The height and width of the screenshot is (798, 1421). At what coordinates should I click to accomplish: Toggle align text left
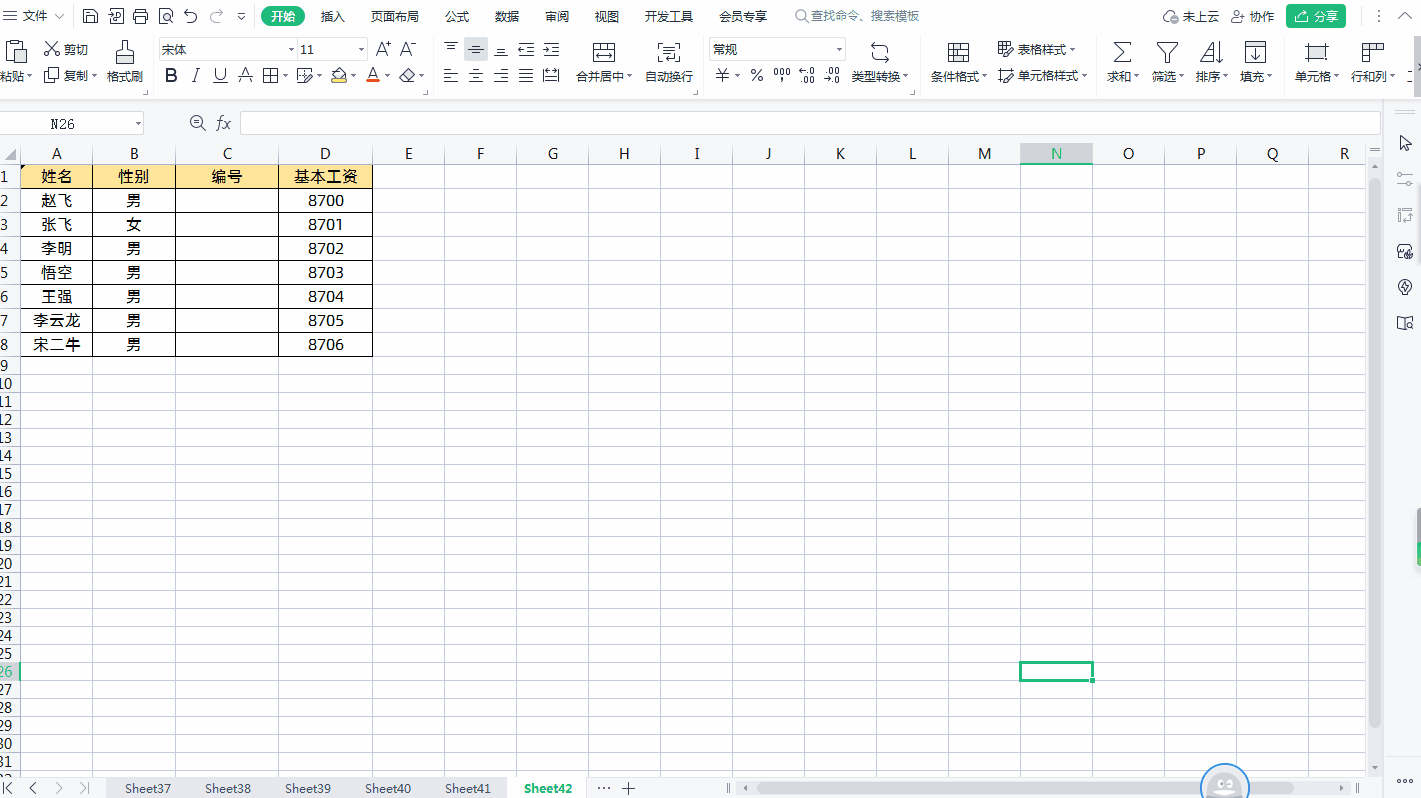[x=451, y=75]
